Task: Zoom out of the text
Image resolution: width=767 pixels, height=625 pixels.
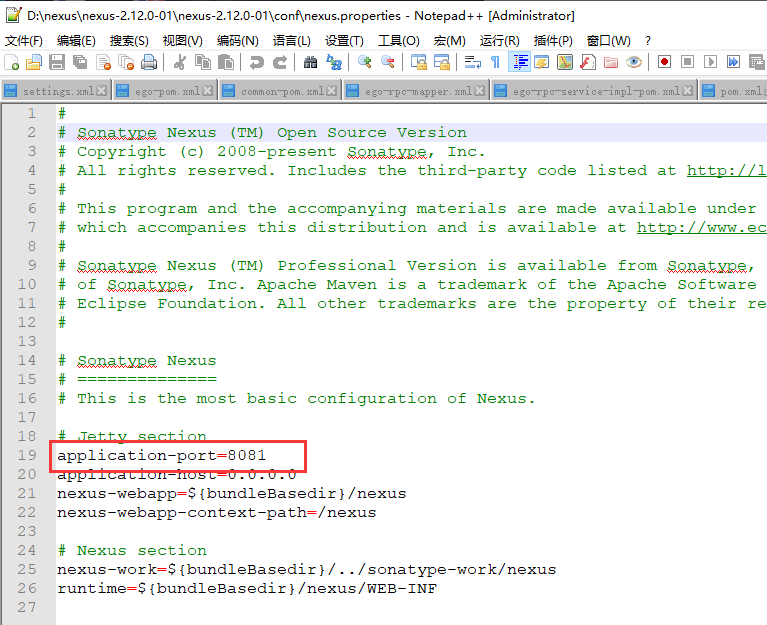Action: tap(387, 62)
